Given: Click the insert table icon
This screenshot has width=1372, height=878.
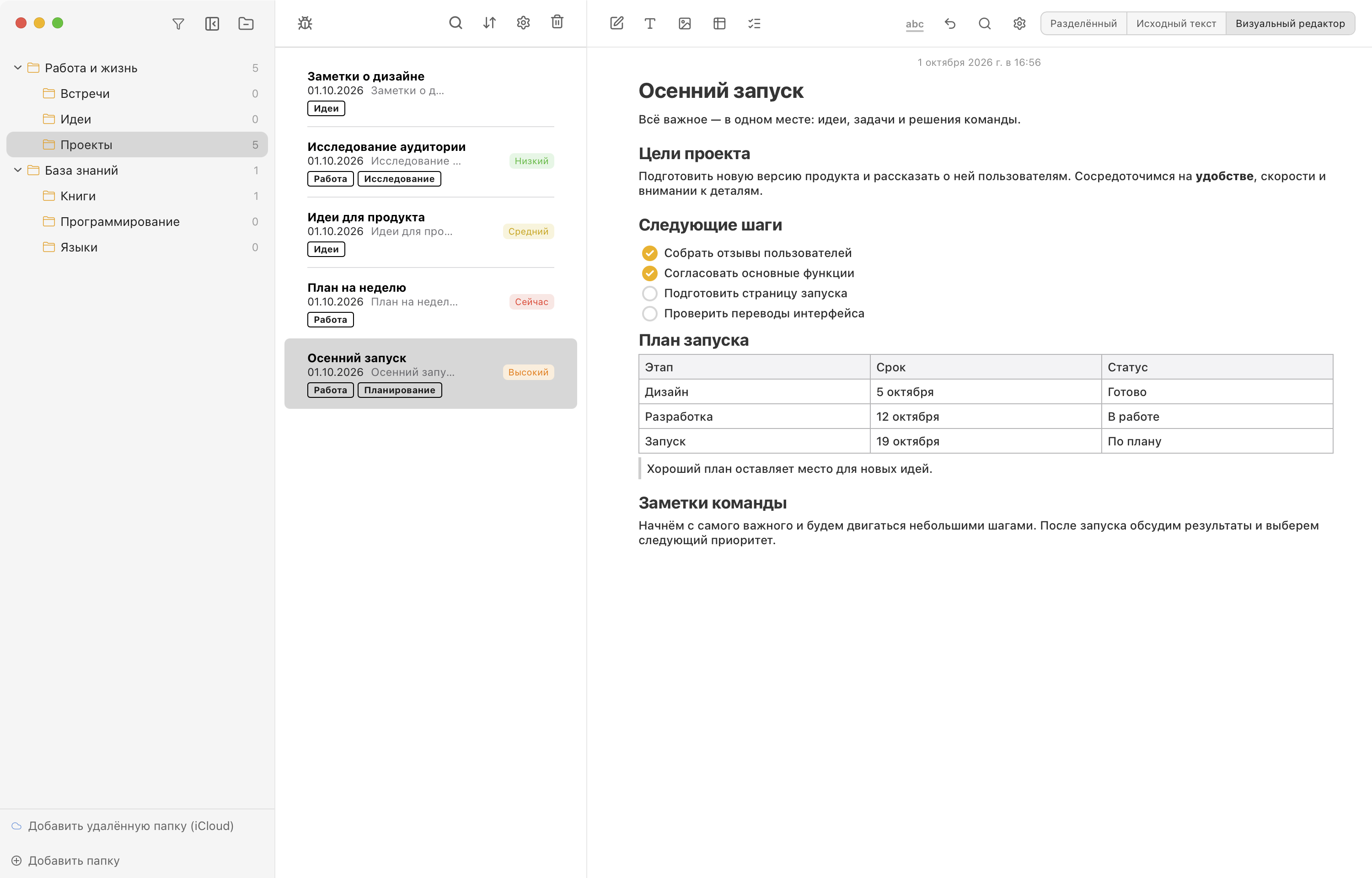Looking at the screenshot, I should coord(719,23).
